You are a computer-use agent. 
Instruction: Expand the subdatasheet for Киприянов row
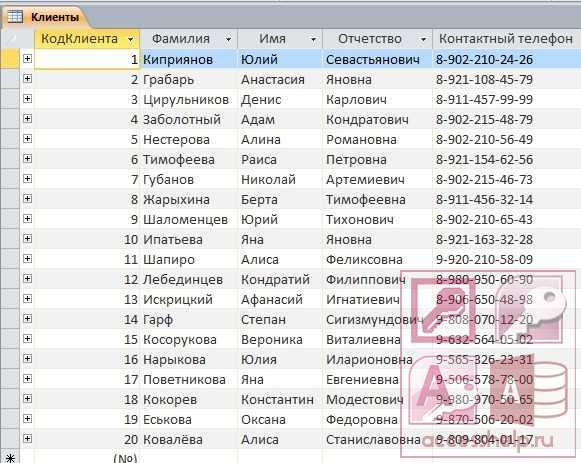coord(27,59)
